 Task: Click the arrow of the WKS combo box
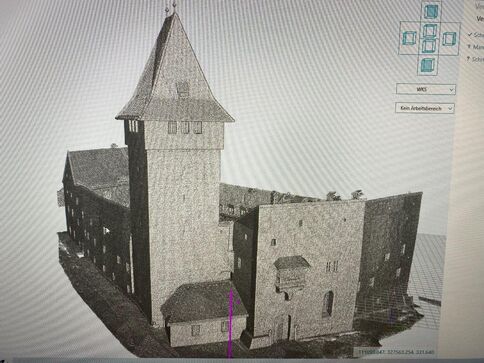coord(451,90)
